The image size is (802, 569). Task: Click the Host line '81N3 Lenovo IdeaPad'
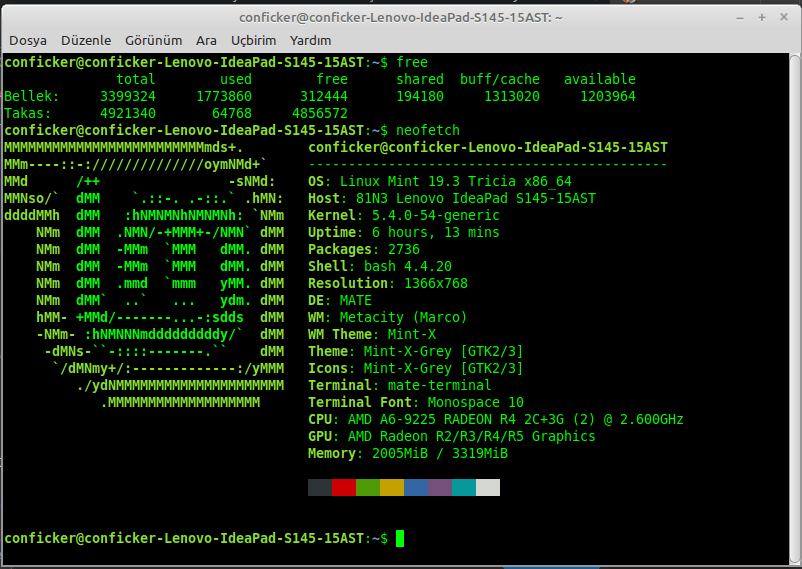tap(432, 198)
